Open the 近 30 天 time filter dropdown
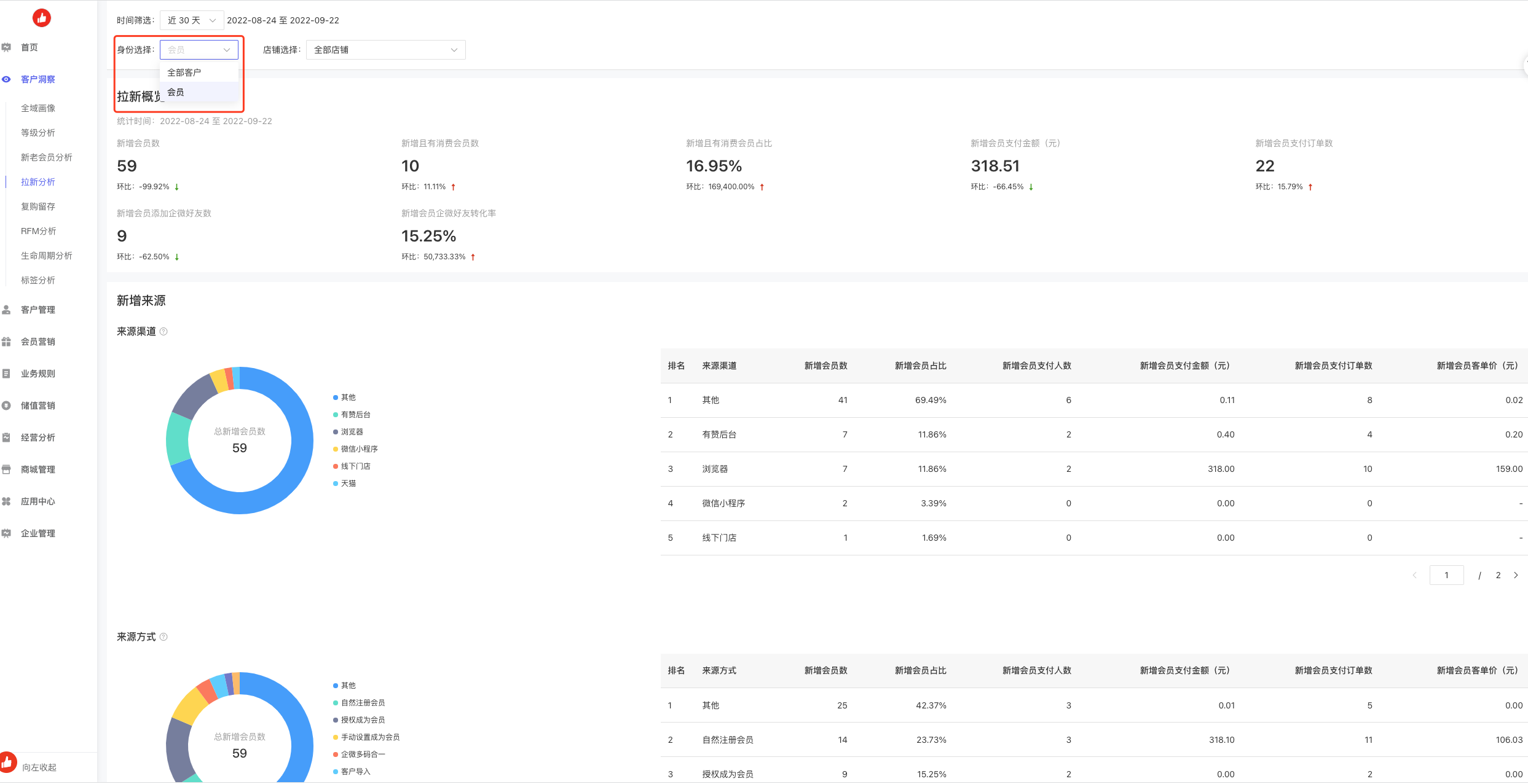Image resolution: width=1528 pixels, height=784 pixels. [191, 20]
